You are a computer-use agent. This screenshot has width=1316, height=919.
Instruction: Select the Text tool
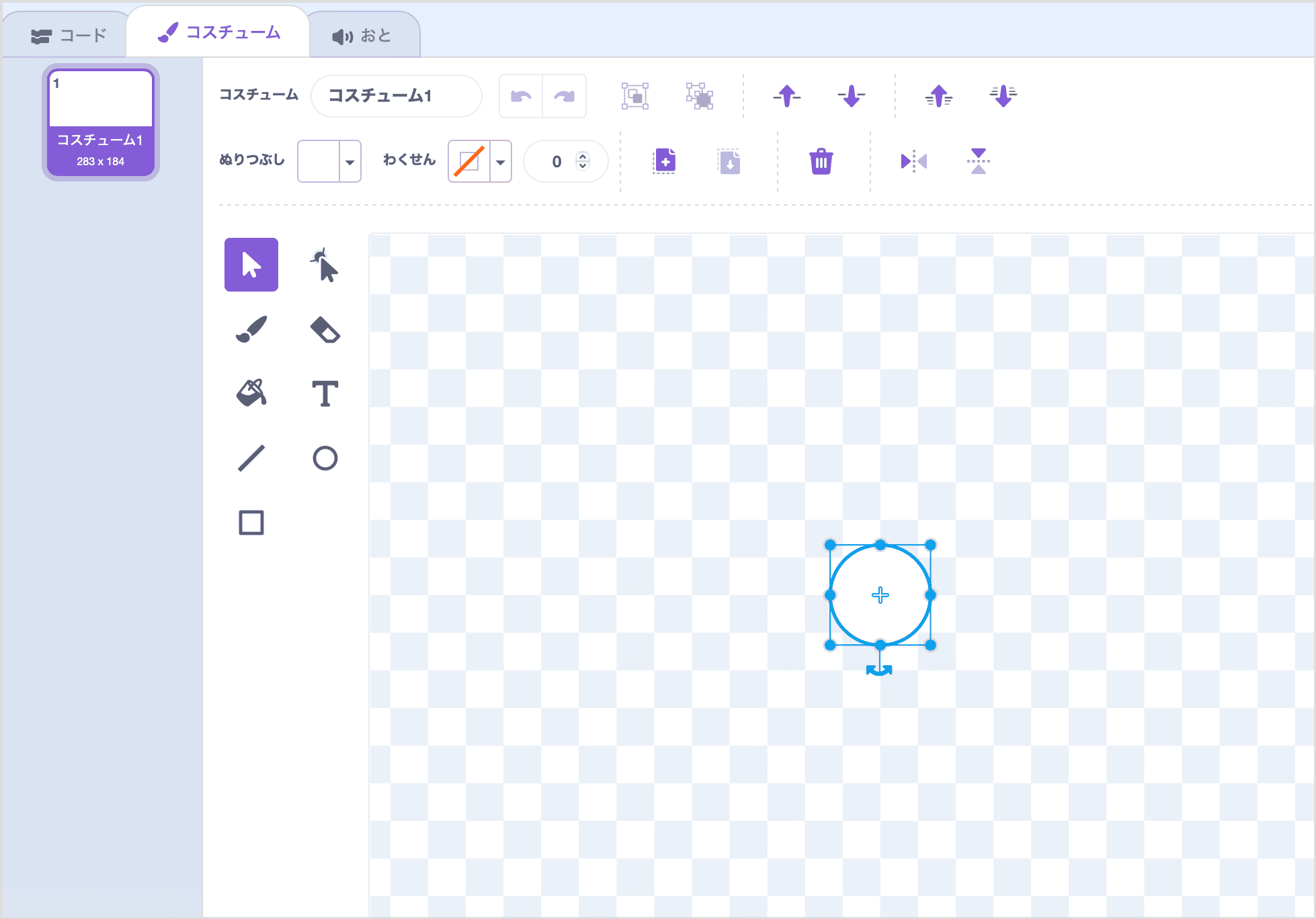tap(325, 394)
